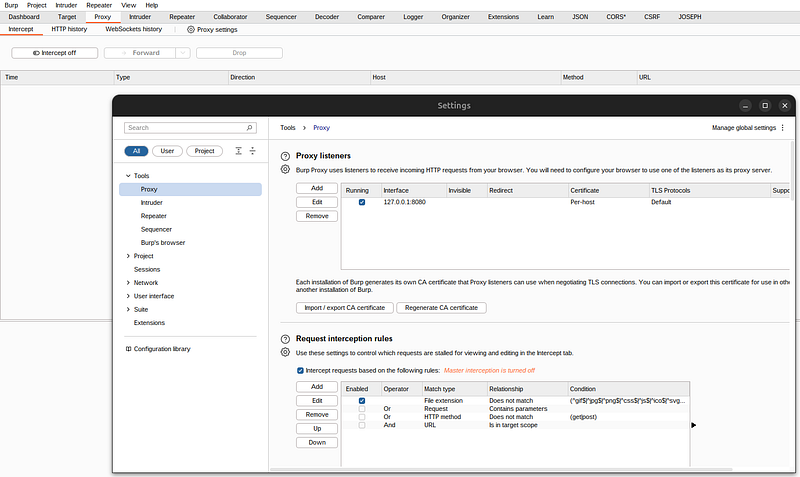Click Up button for interception rules

pyautogui.click(x=317, y=429)
